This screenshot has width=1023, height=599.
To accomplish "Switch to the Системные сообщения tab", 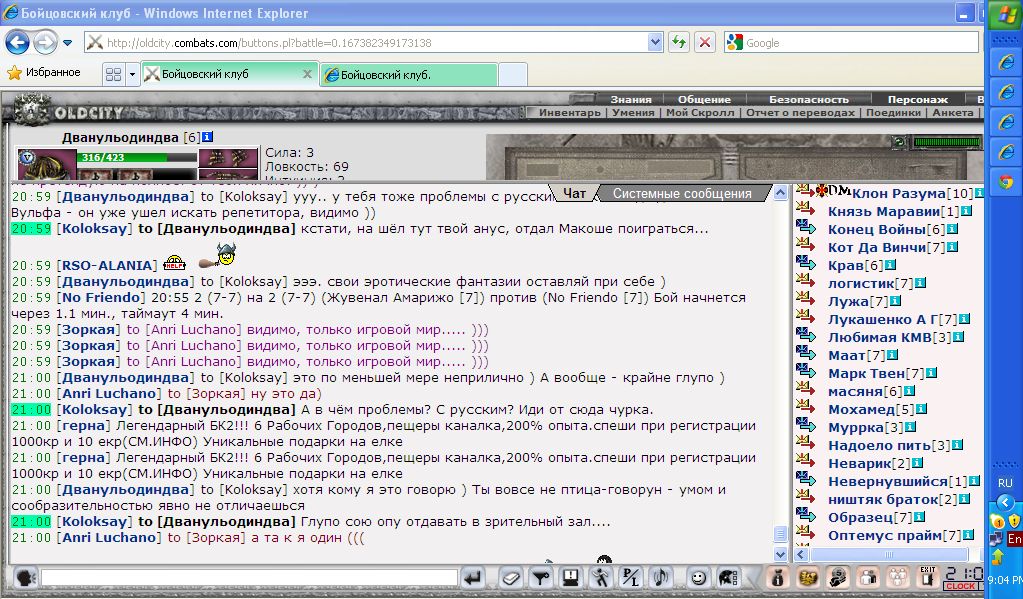I will [682, 193].
